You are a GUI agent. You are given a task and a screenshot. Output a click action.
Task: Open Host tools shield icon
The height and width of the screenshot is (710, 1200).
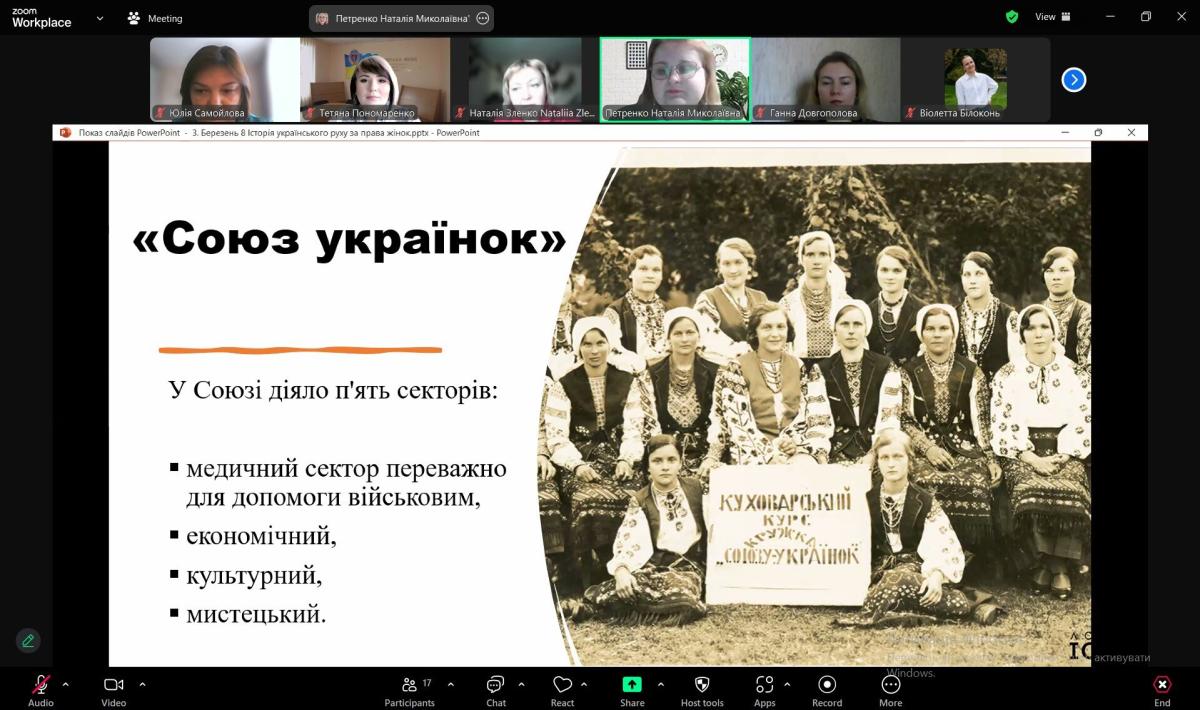701,685
